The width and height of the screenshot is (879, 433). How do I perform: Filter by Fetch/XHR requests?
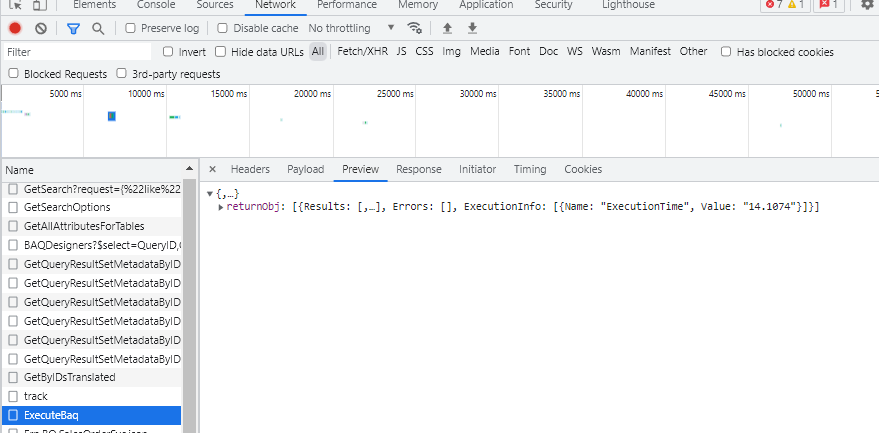pyautogui.click(x=362, y=52)
